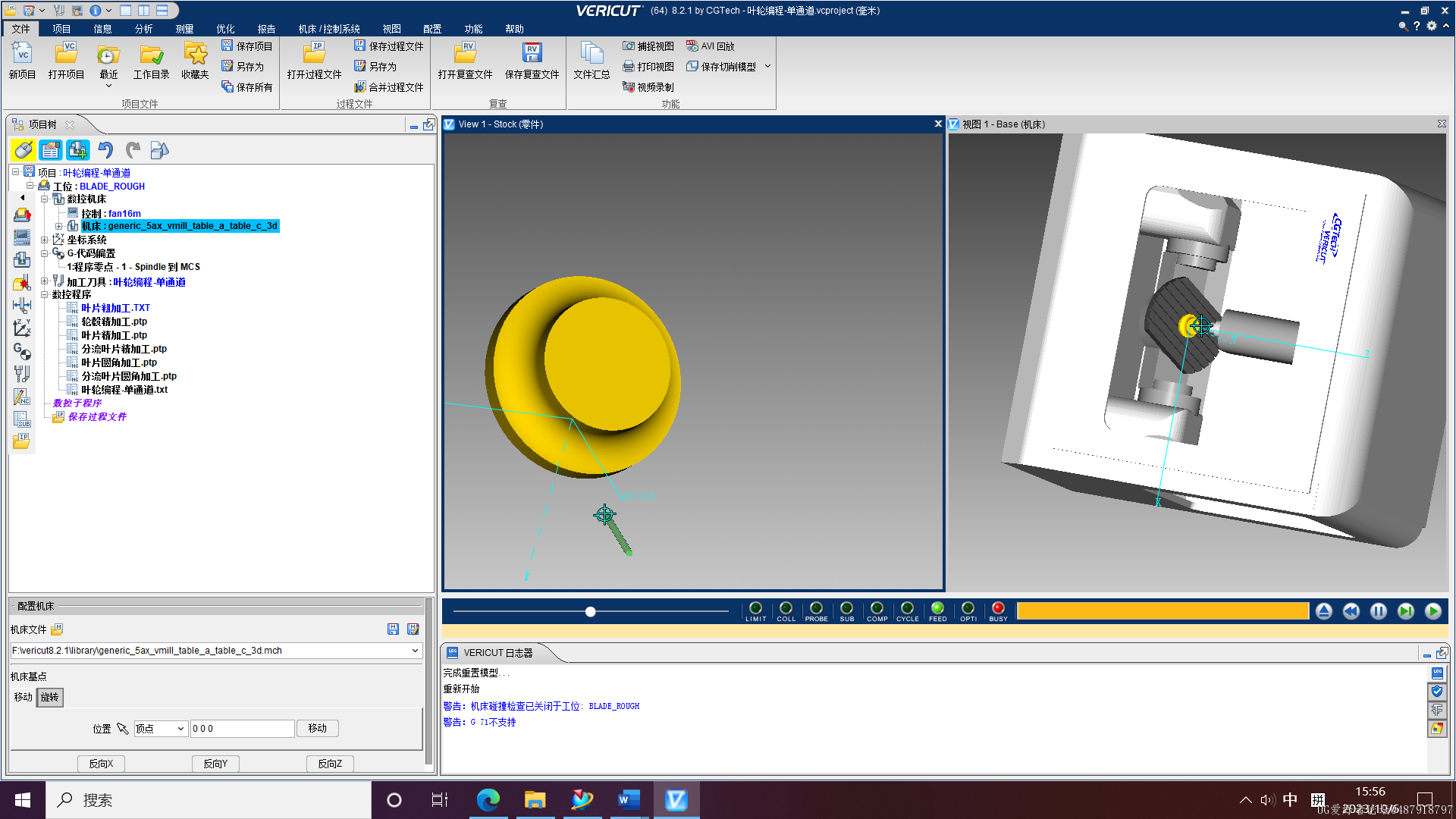1456x819 pixels.
Task: Click the 移动 button next to position field
Action: coord(317,728)
